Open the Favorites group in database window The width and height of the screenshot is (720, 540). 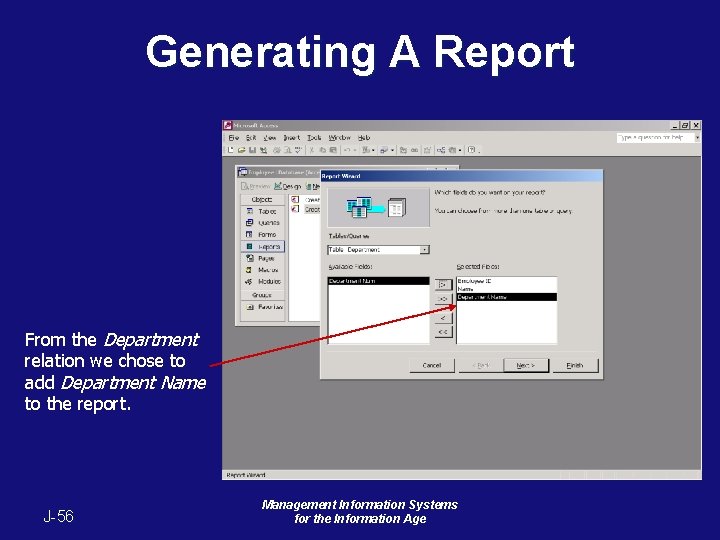tap(263, 307)
